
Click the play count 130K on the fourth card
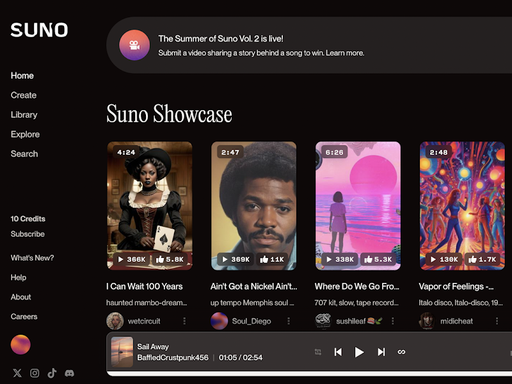444,259
